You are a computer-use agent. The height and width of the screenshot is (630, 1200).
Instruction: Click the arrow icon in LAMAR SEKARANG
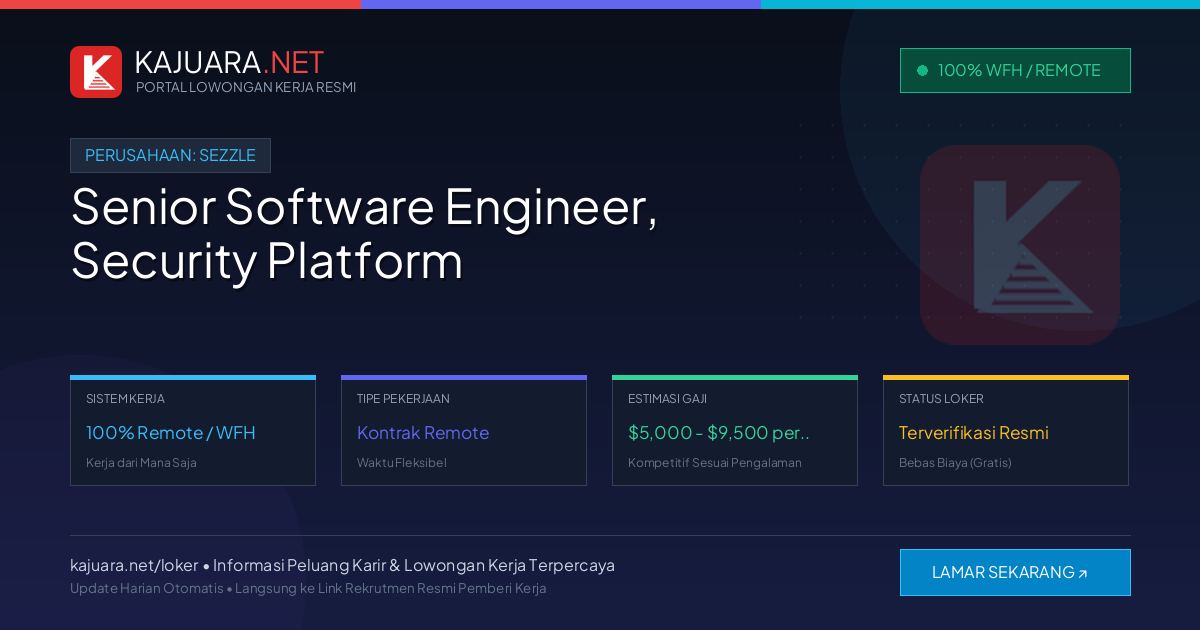1082,574
